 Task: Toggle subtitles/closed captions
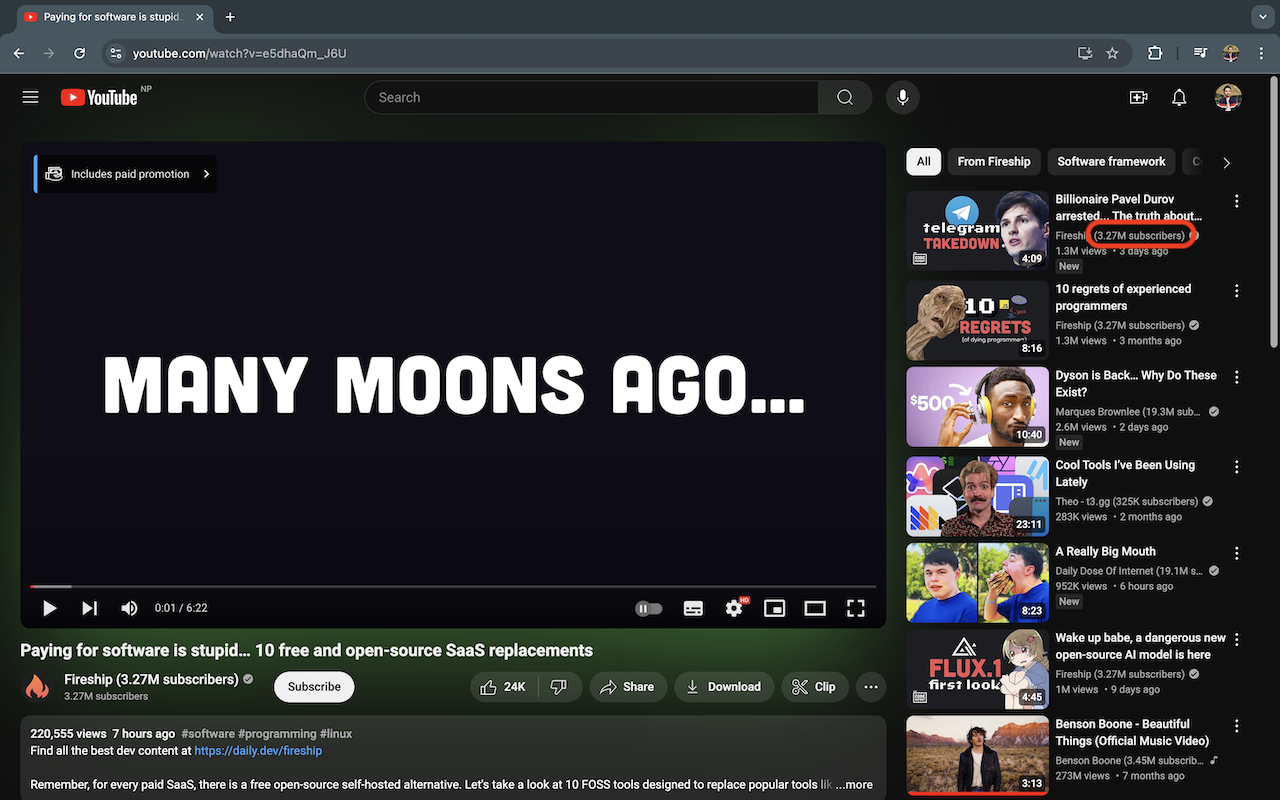coord(693,608)
